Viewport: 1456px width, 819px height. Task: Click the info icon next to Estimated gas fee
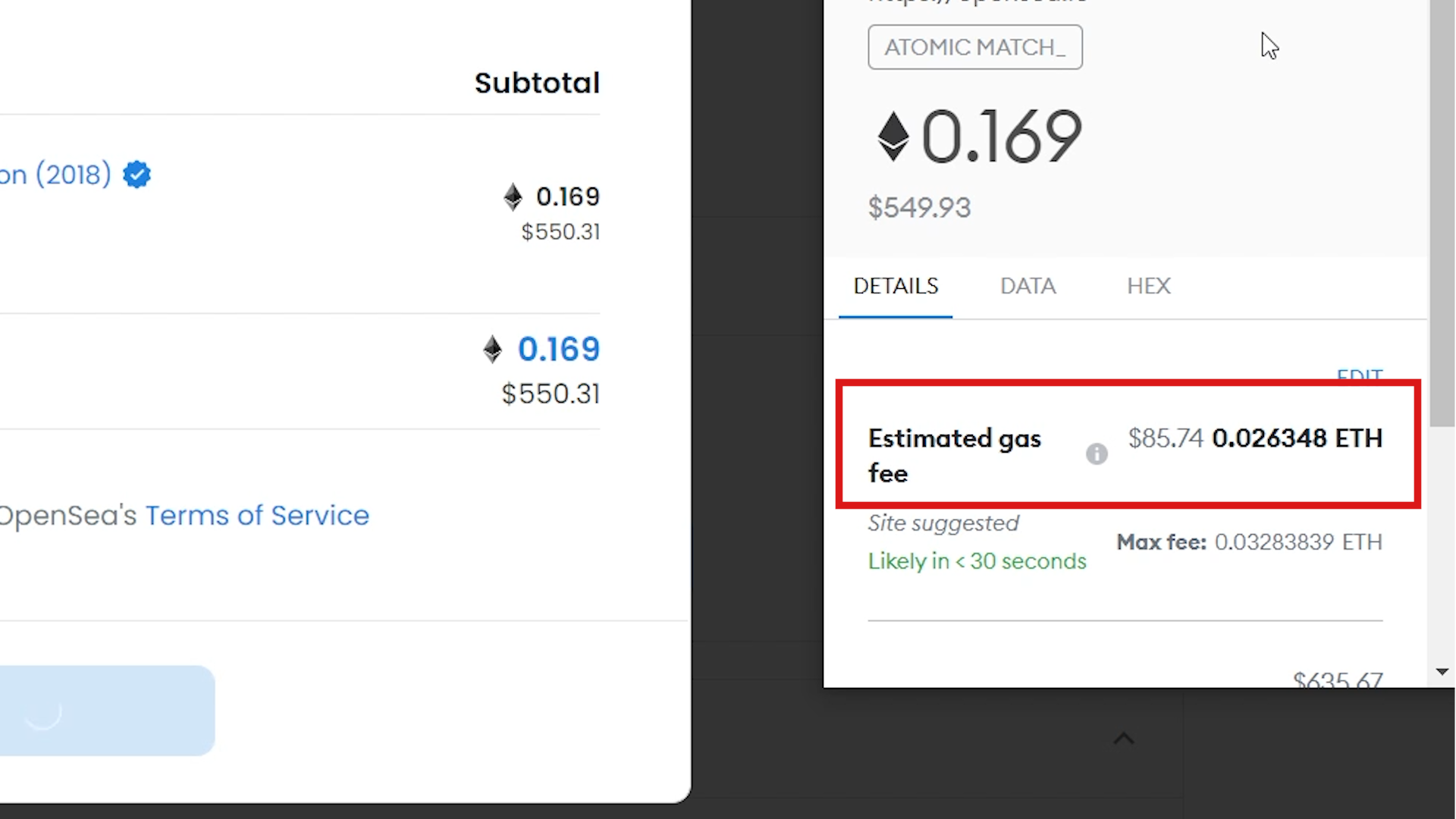tap(1097, 453)
